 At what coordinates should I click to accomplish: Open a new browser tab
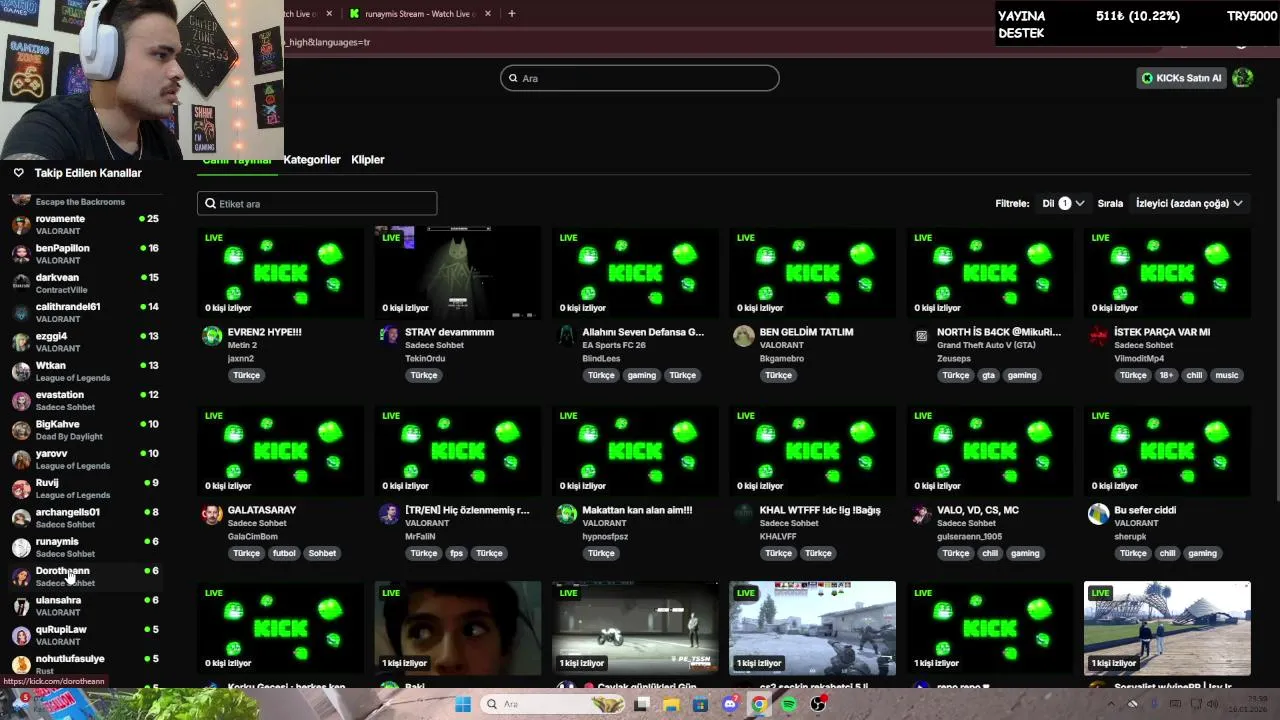(x=511, y=14)
